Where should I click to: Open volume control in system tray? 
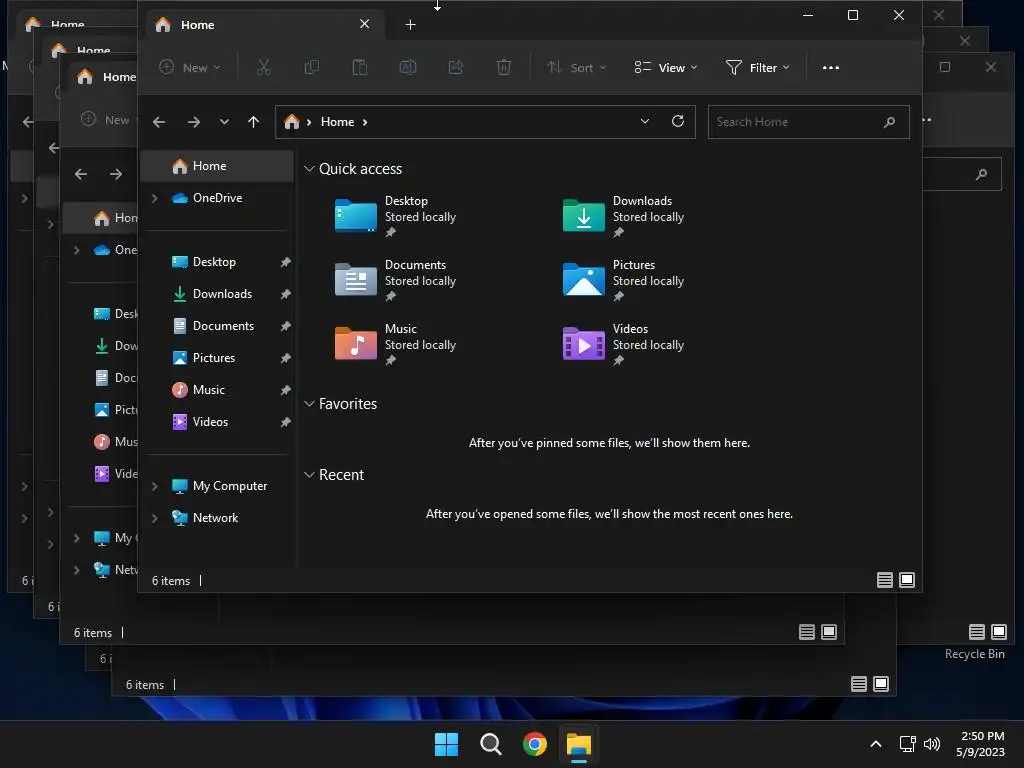pyautogui.click(x=932, y=744)
